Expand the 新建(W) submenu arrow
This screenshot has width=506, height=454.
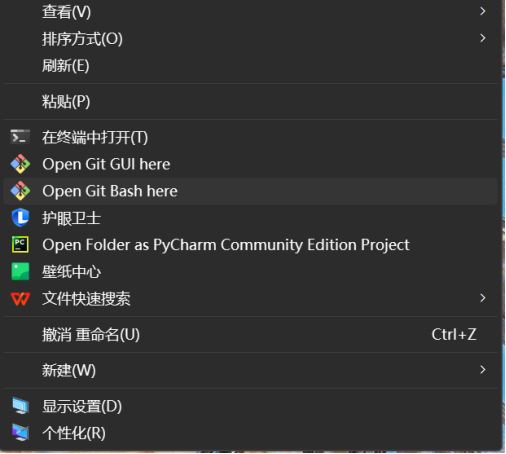pos(483,370)
